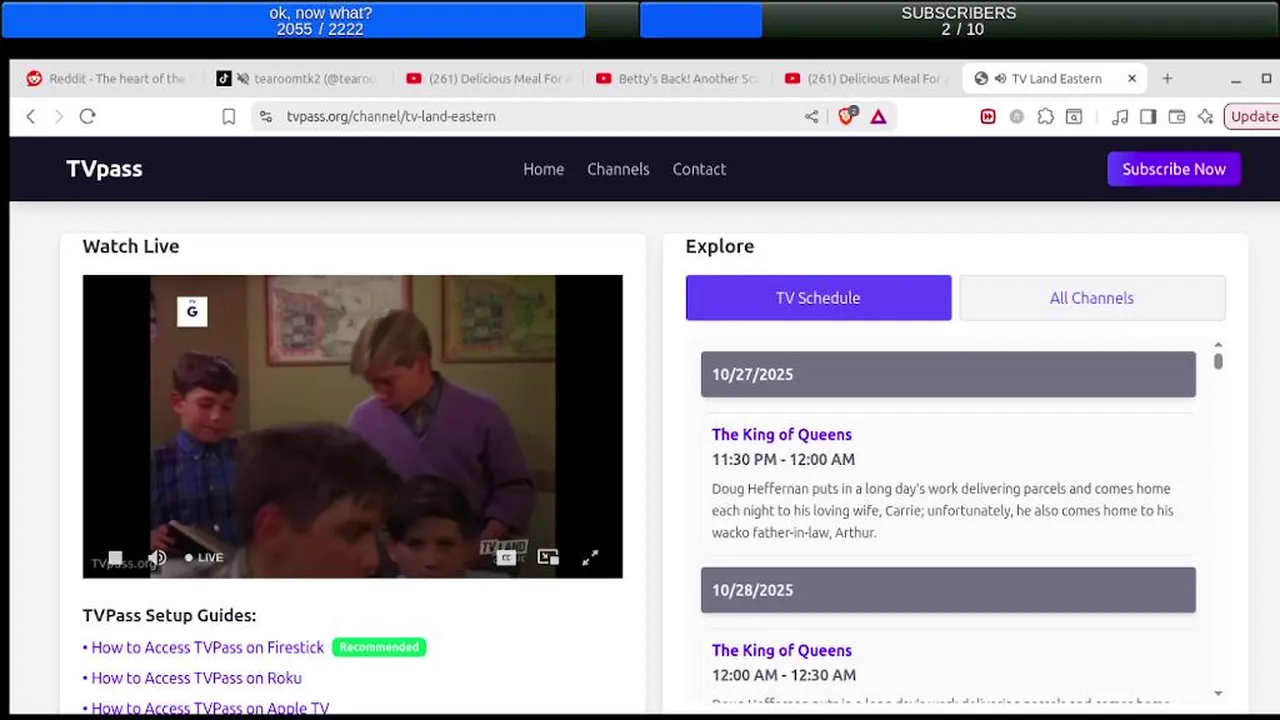Click the 'TVPass Setup Guides:' heading

pyautogui.click(x=170, y=615)
